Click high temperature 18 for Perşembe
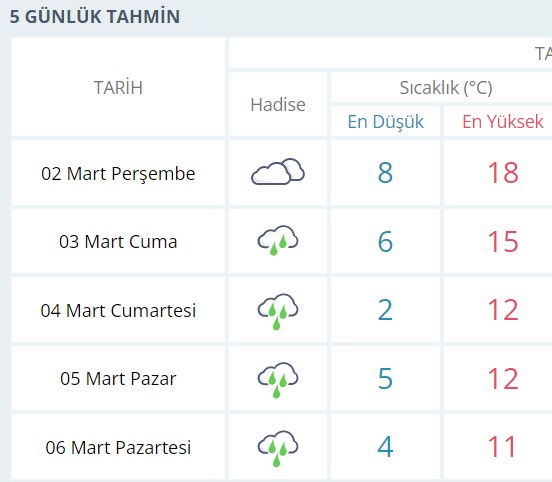 pyautogui.click(x=503, y=173)
